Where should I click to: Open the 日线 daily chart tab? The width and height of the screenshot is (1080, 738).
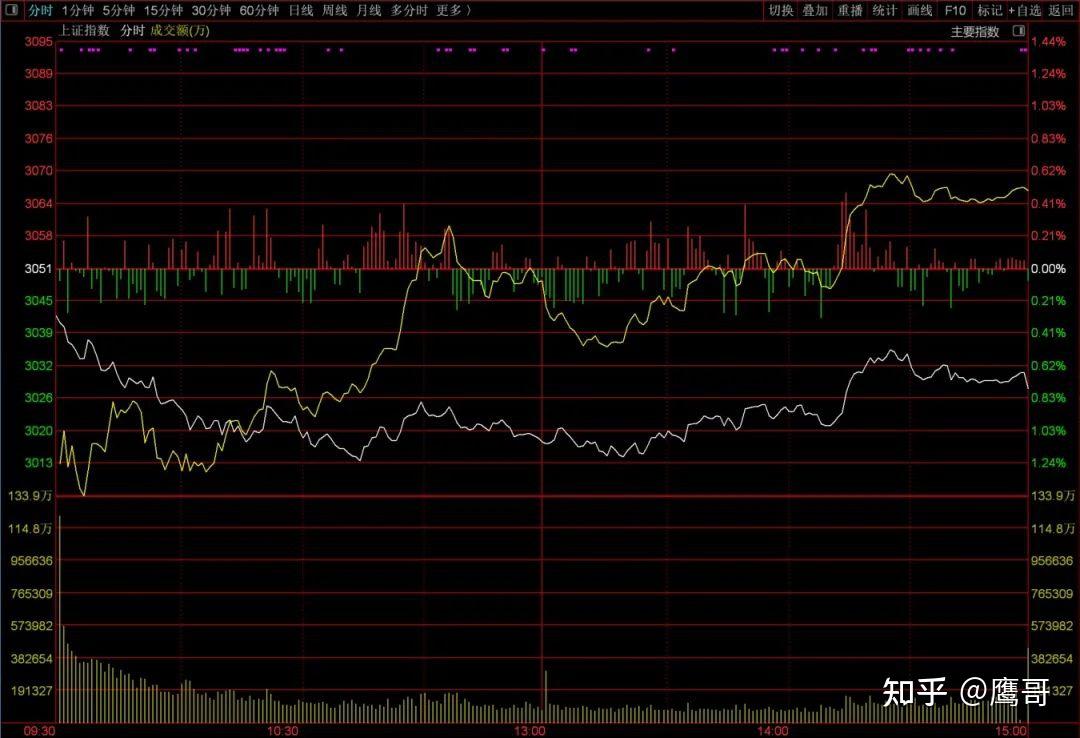point(300,10)
